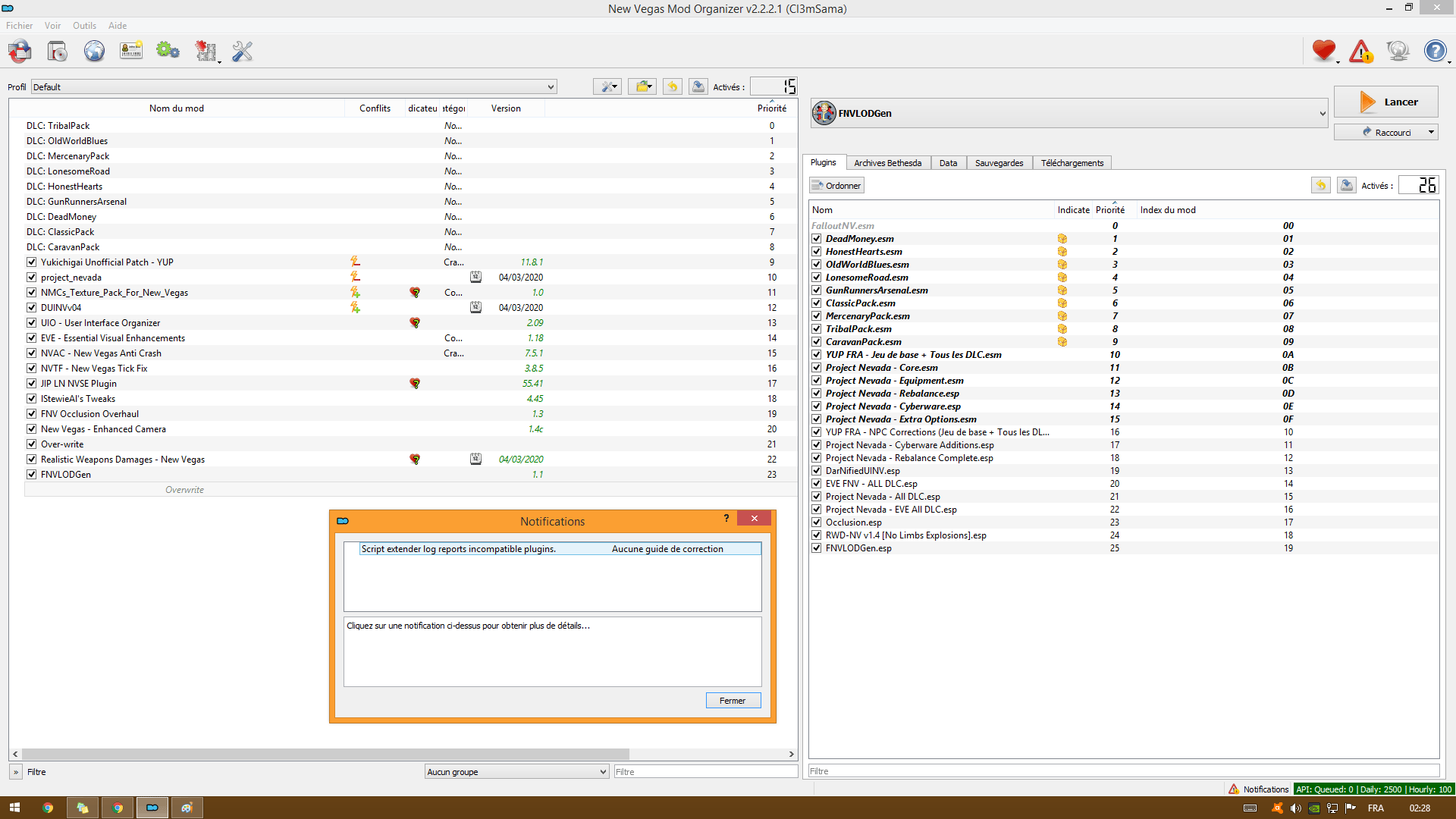
Task: Click create backup icon above mod list
Action: pos(698,86)
